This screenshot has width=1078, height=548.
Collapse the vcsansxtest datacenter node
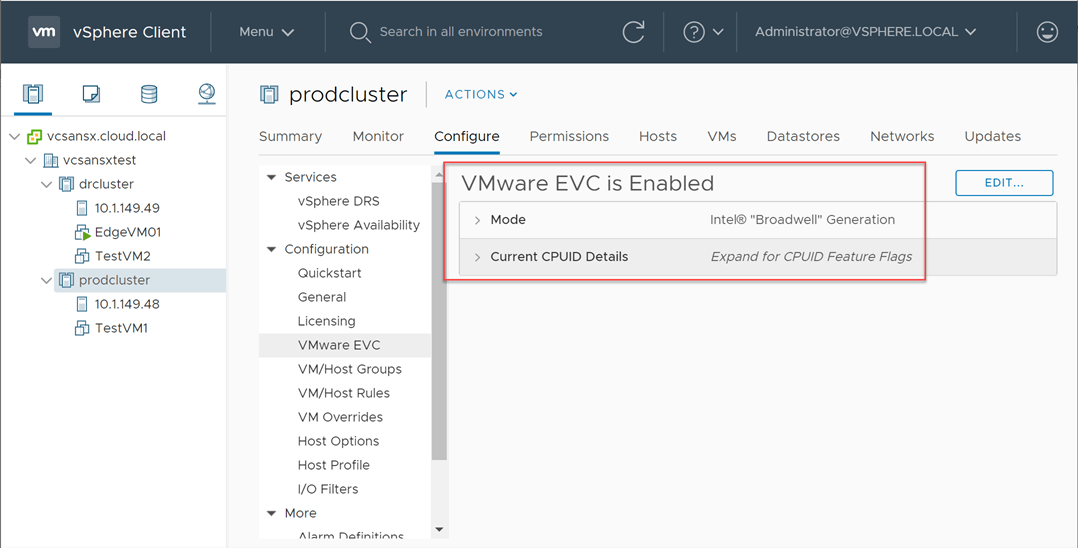tap(30, 160)
